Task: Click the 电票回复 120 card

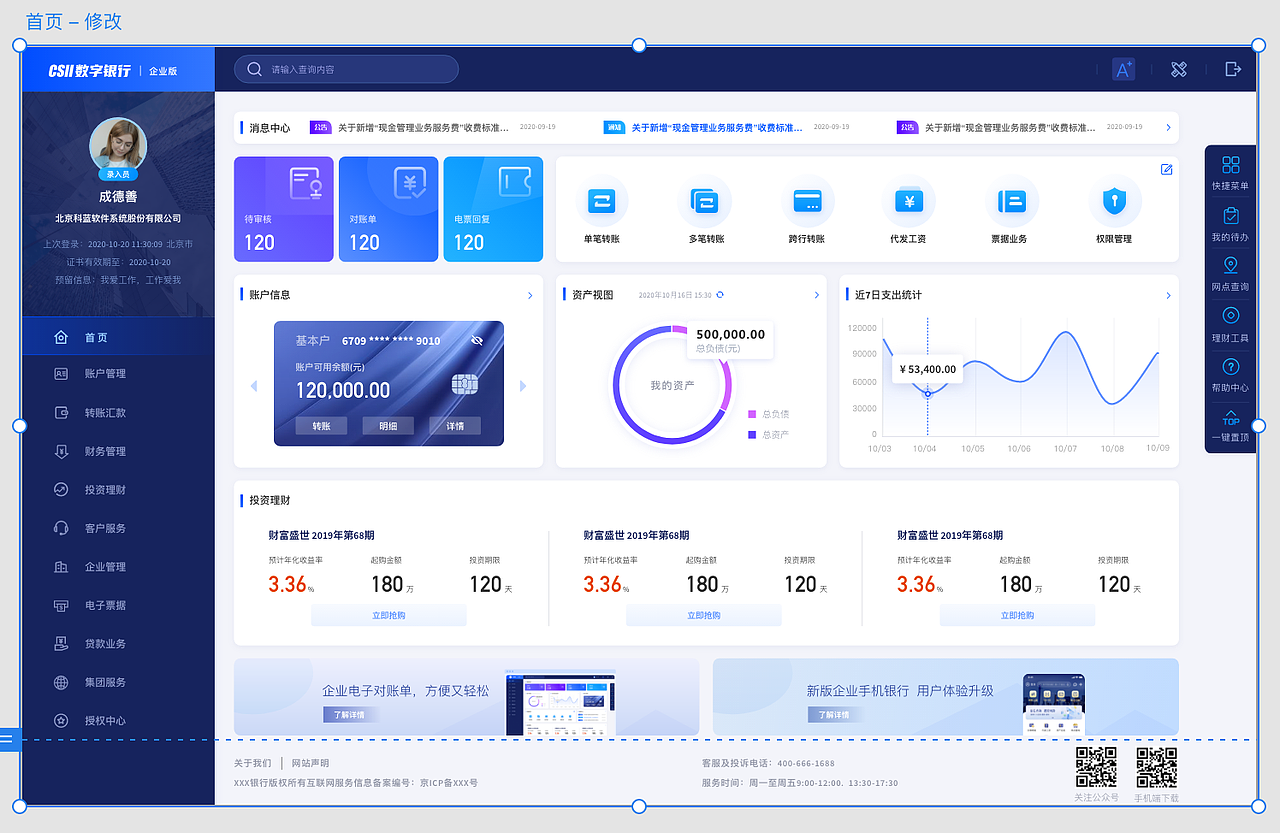Action: pyautogui.click(x=493, y=209)
